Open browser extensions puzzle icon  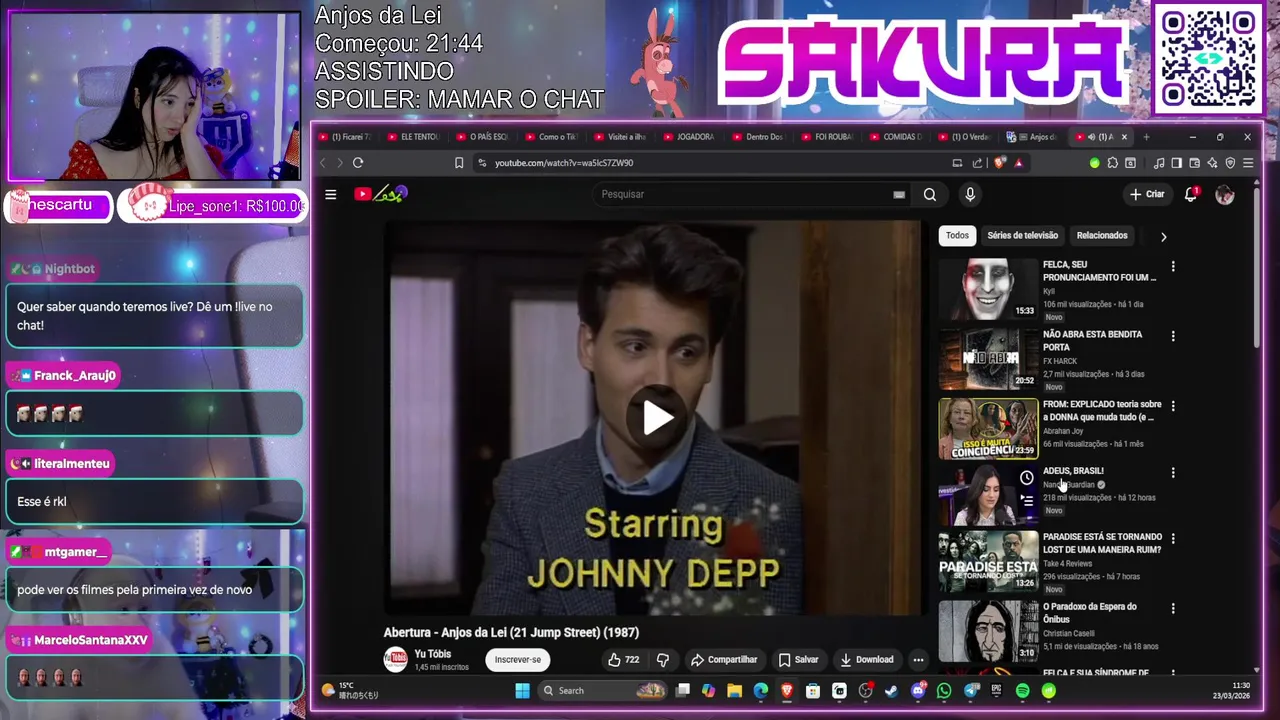pos(1112,163)
